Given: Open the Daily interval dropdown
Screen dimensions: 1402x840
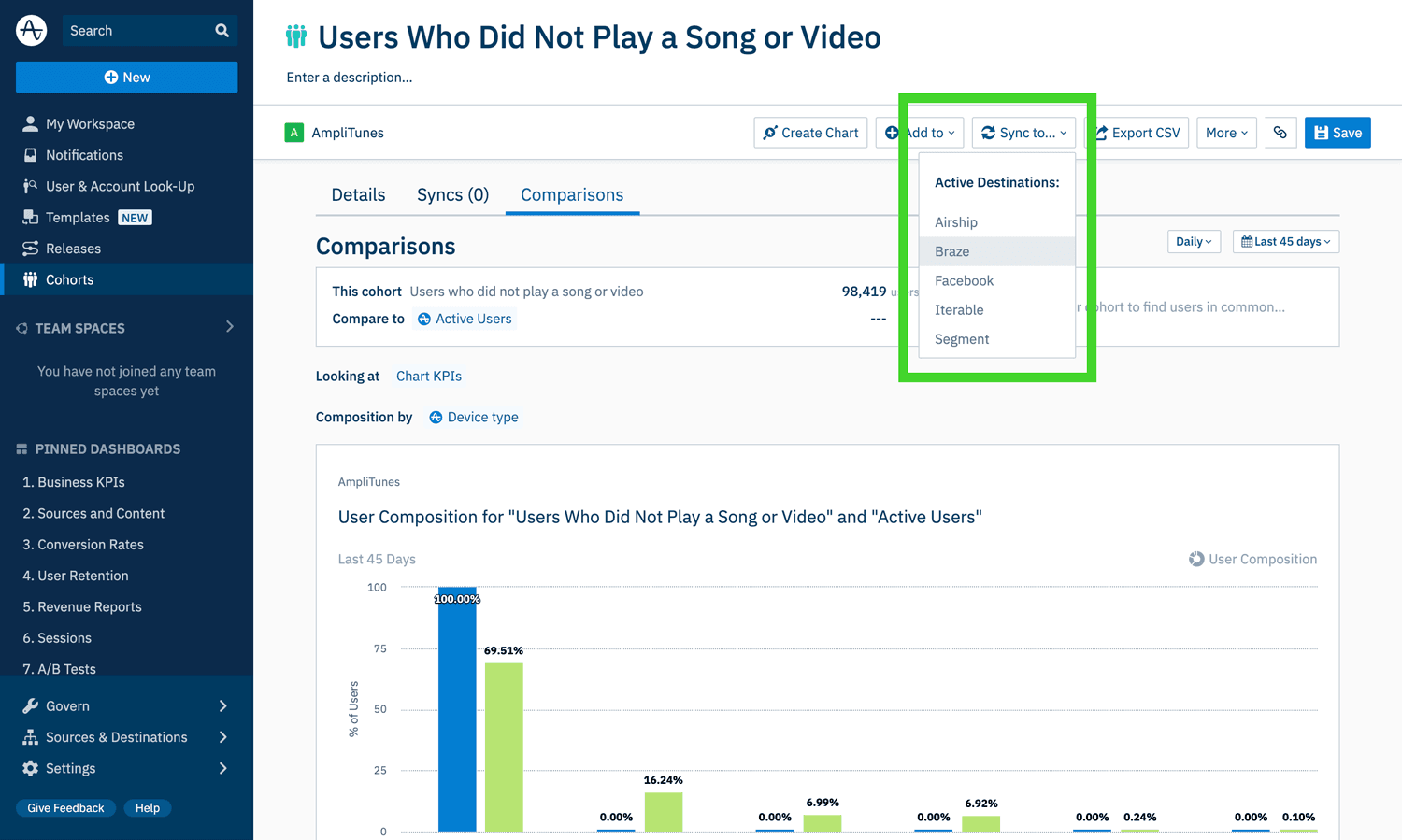Looking at the screenshot, I should coord(1194,242).
